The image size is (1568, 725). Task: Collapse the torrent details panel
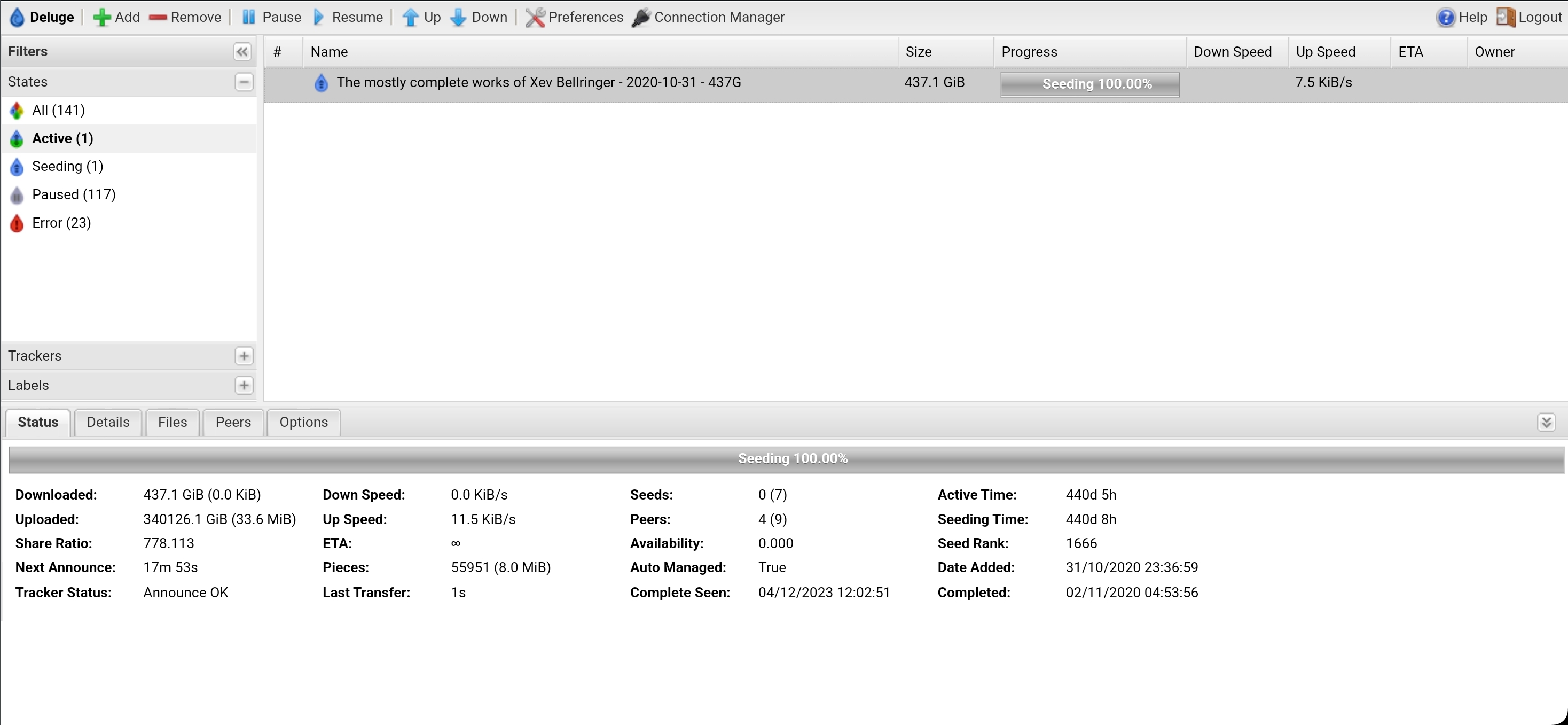coord(1546,423)
